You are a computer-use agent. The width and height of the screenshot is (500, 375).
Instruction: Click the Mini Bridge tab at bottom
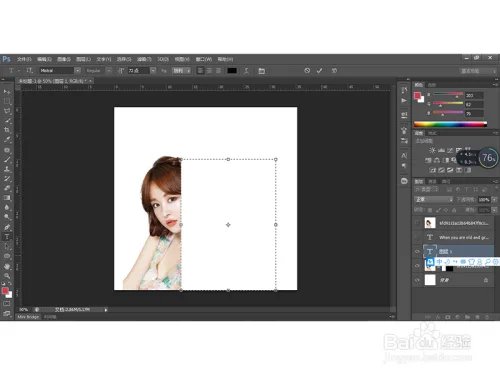tap(28, 317)
